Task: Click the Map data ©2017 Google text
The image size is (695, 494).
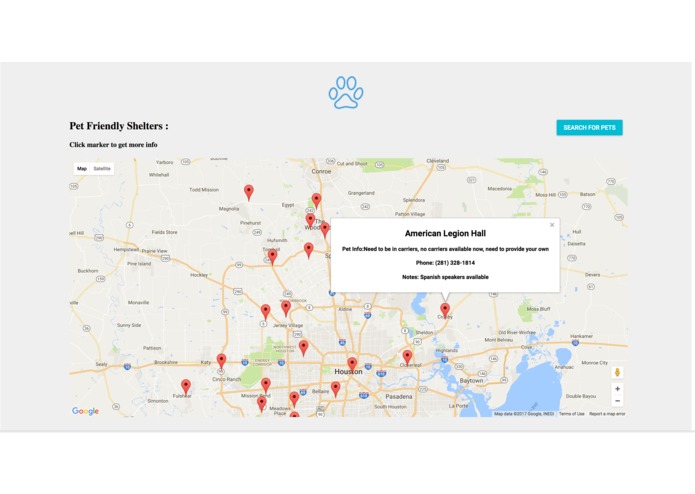Action: (524, 414)
